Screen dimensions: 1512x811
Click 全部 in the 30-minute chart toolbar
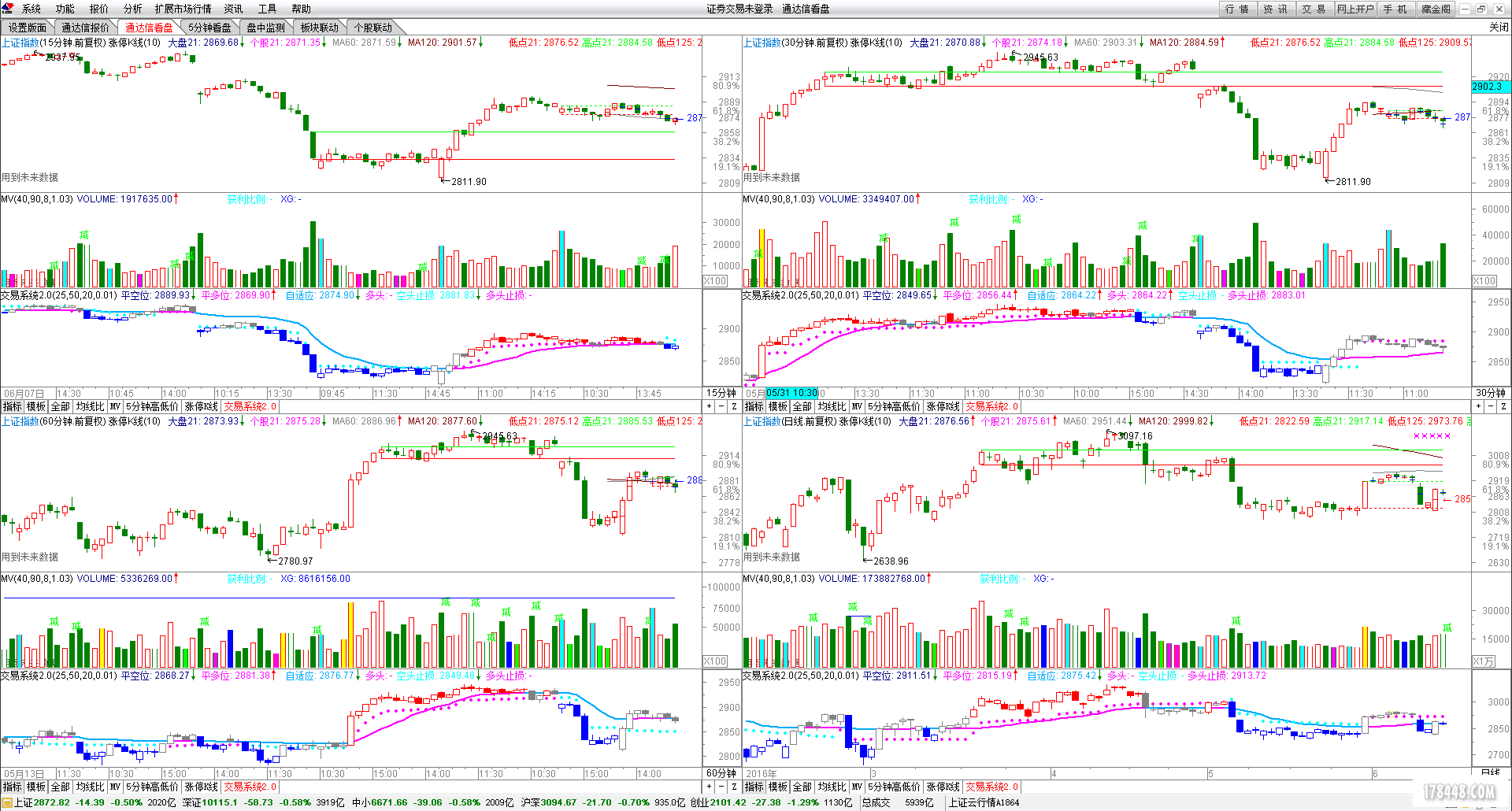pos(802,406)
